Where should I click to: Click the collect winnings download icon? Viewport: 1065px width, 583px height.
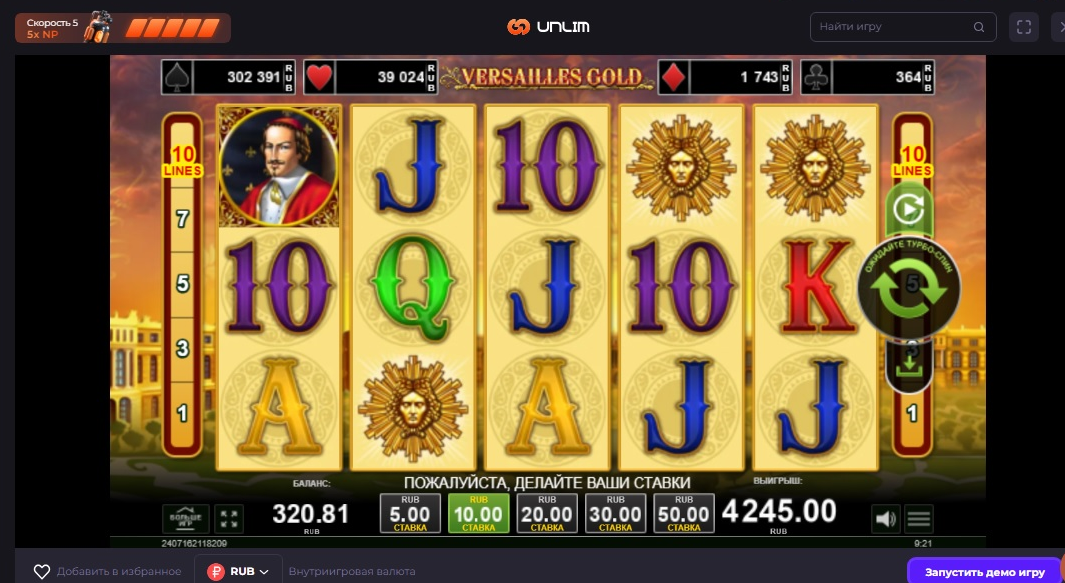pyautogui.click(x=909, y=367)
